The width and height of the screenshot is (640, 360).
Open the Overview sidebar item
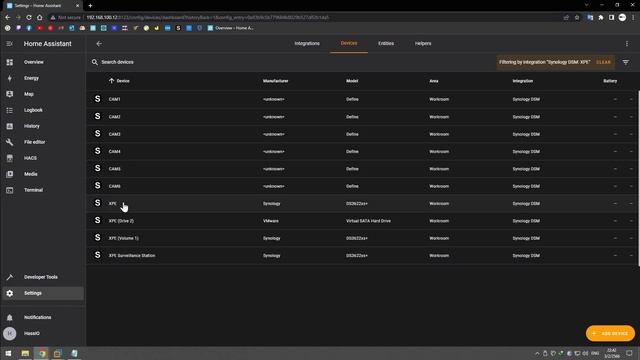(43, 62)
